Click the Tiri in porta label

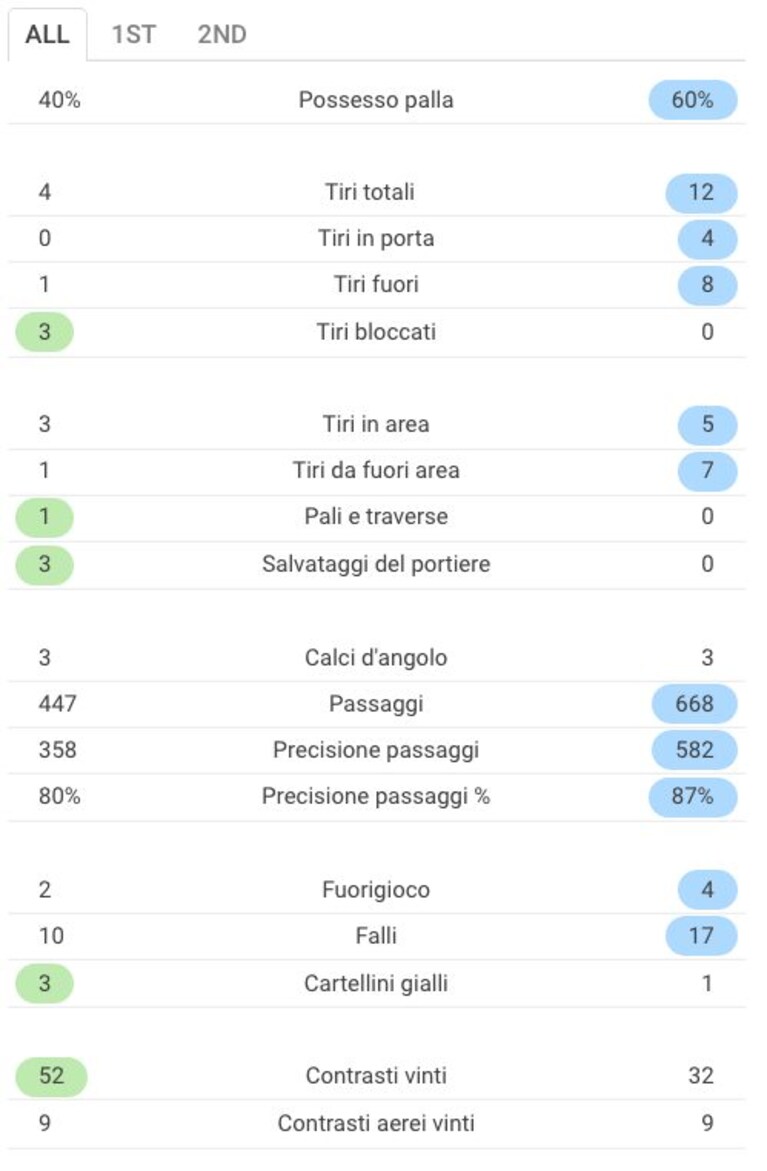click(376, 238)
